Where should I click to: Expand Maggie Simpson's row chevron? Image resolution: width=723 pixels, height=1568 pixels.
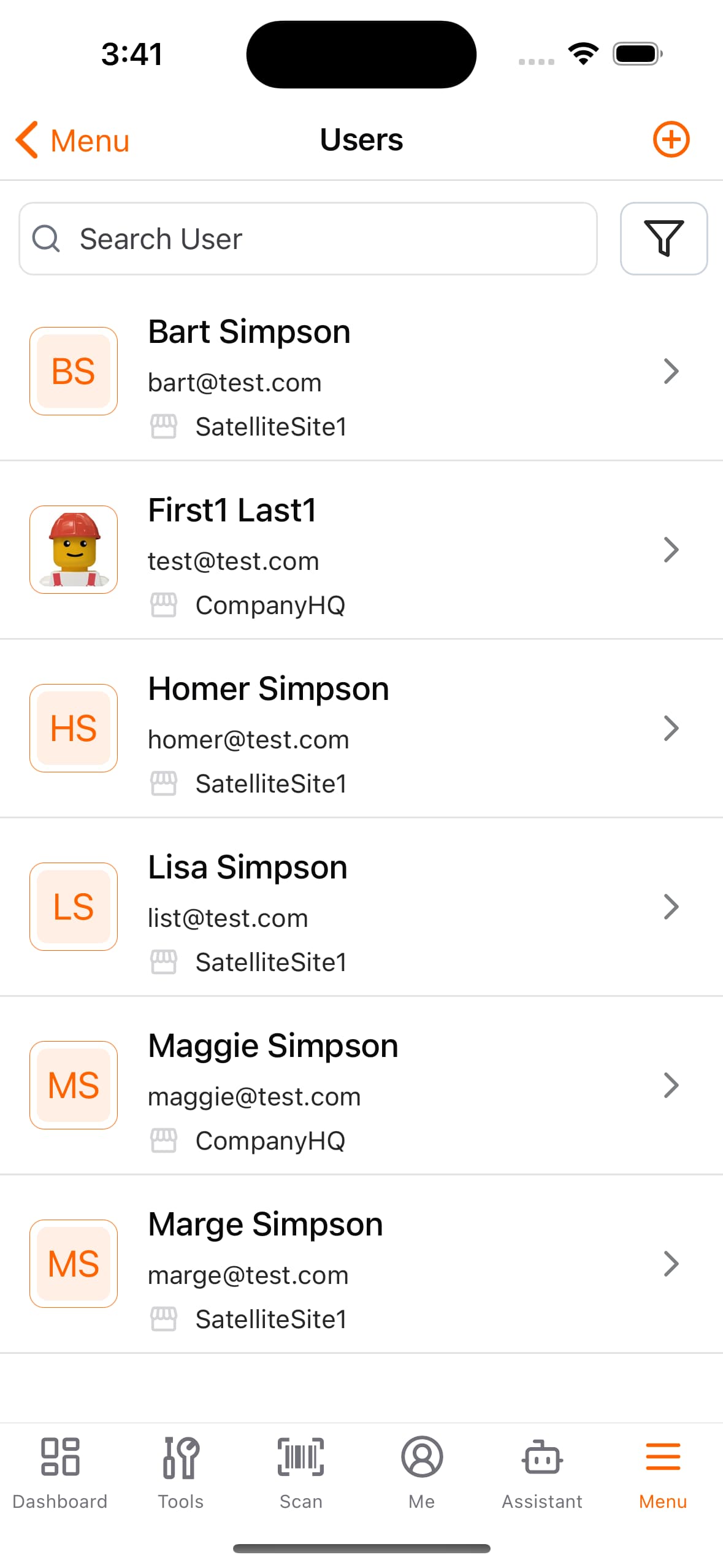click(671, 1085)
